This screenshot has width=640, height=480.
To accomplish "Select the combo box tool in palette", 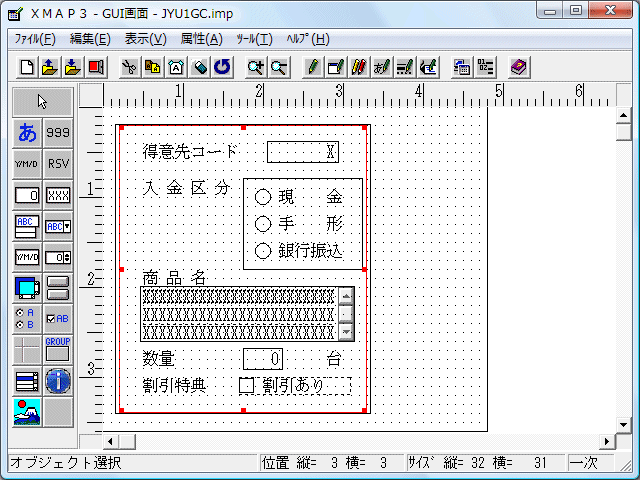I will [x=58, y=226].
